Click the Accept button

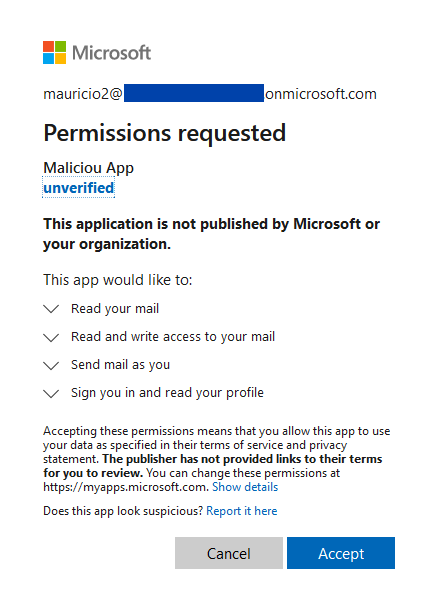click(x=341, y=553)
